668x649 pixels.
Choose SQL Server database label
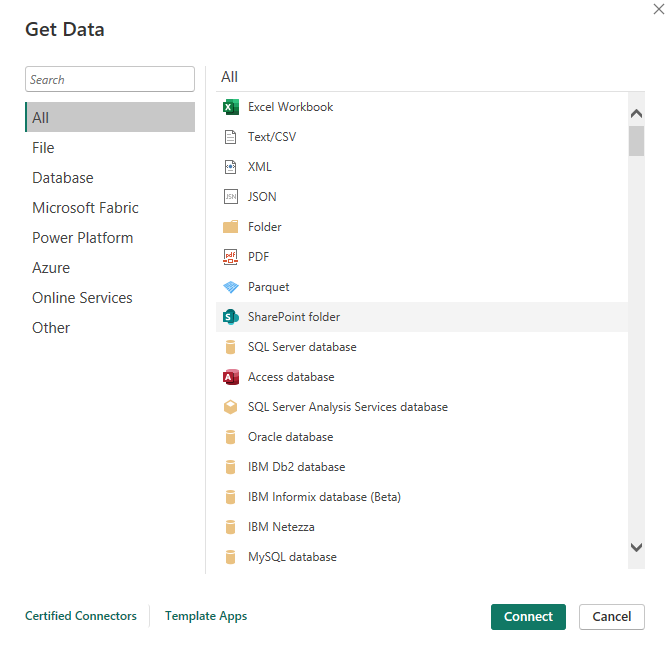click(x=302, y=347)
